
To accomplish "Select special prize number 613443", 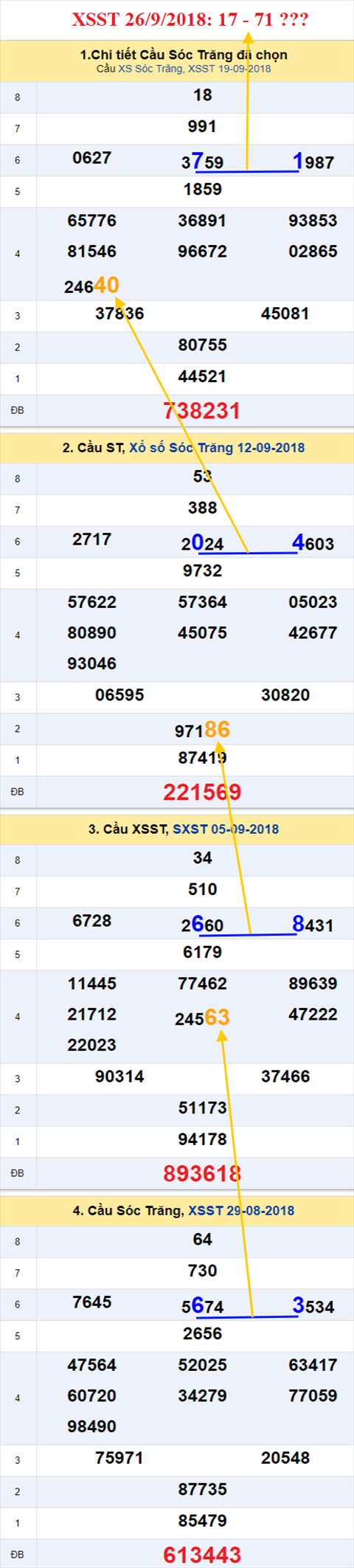I will click(x=202, y=1555).
